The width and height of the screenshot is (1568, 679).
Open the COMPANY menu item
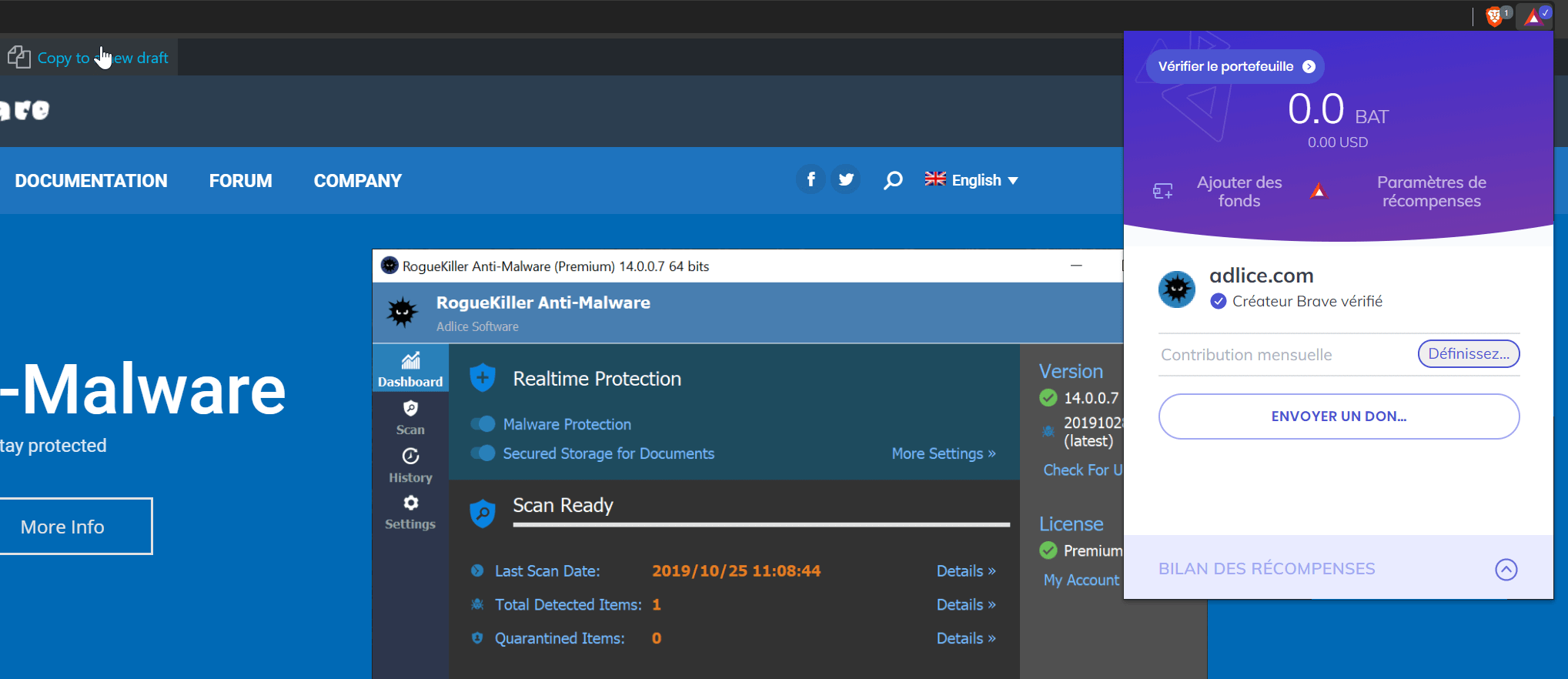357,181
